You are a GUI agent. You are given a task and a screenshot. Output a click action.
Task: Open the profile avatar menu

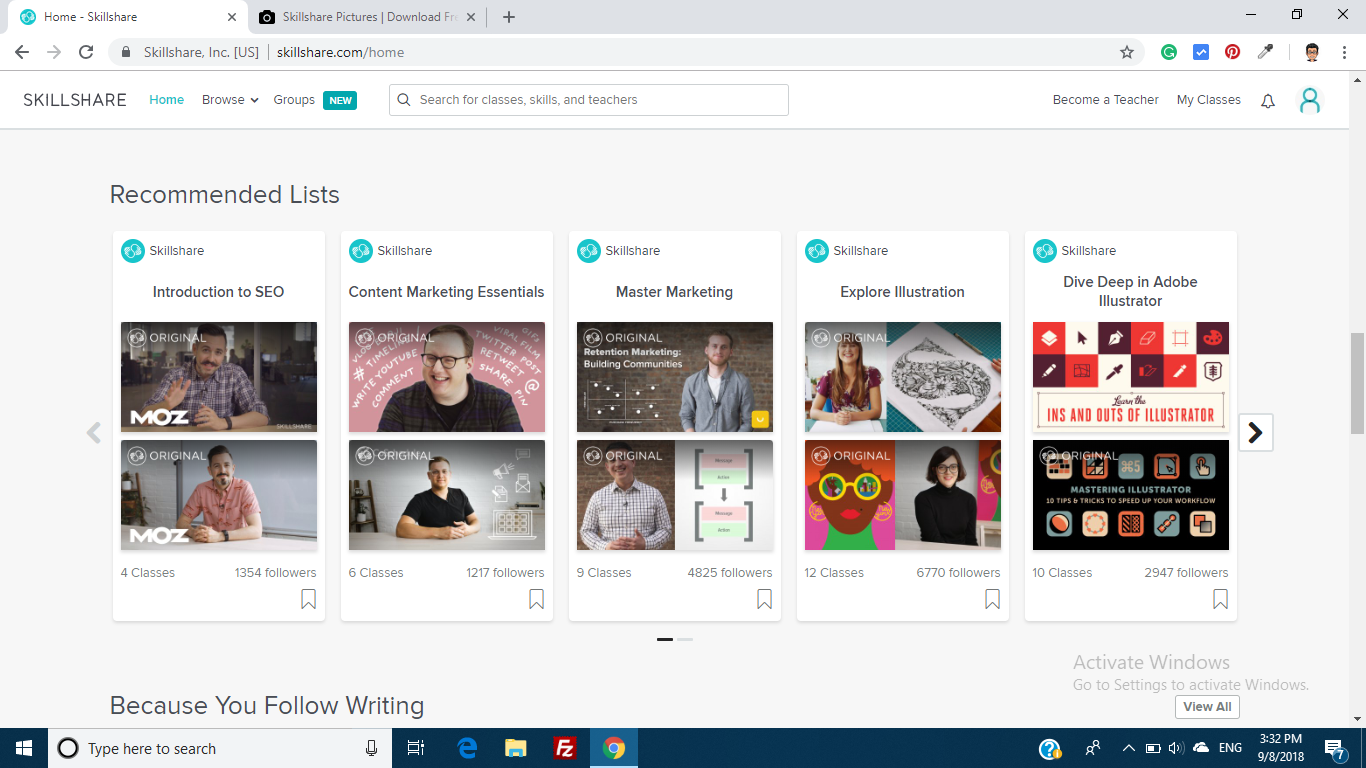[1310, 100]
